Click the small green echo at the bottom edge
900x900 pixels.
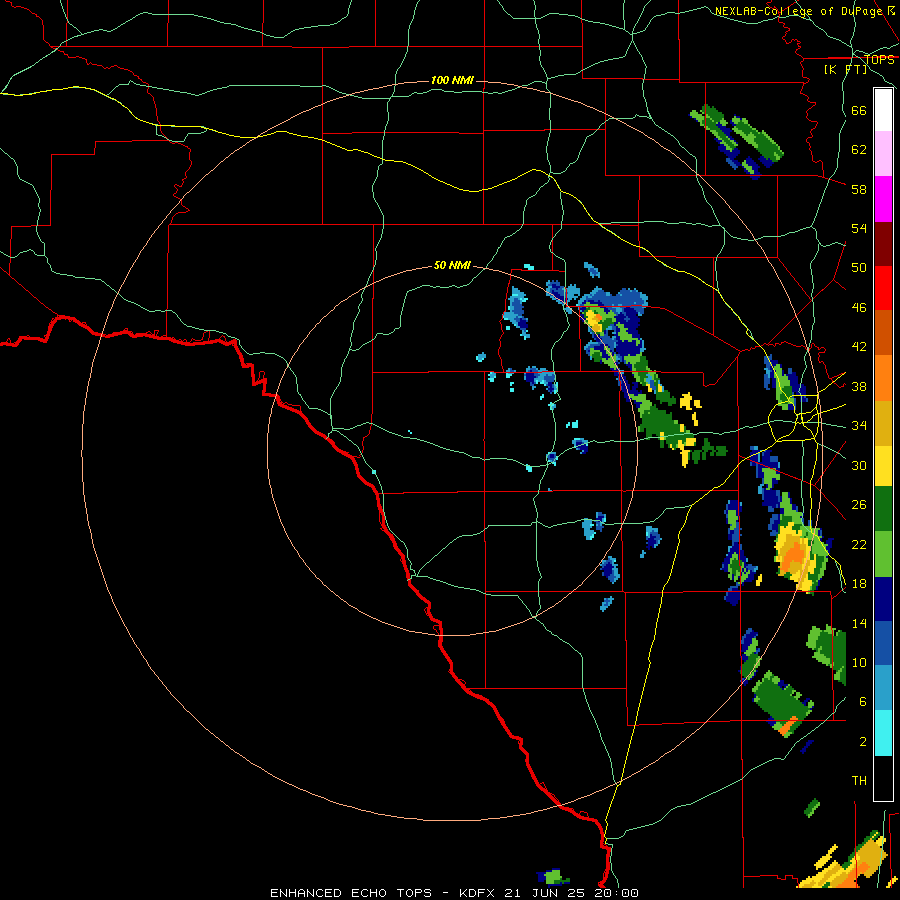pyautogui.click(x=553, y=878)
